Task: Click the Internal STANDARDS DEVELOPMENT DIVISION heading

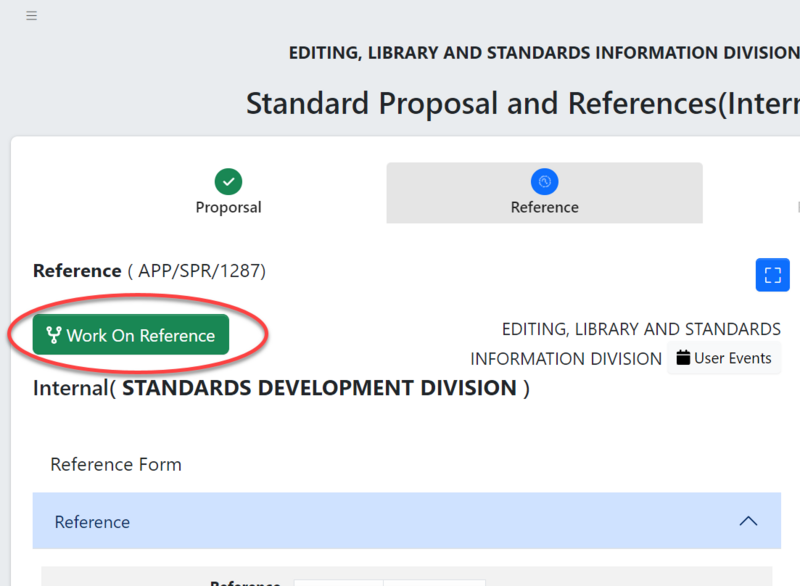Action: click(281, 388)
